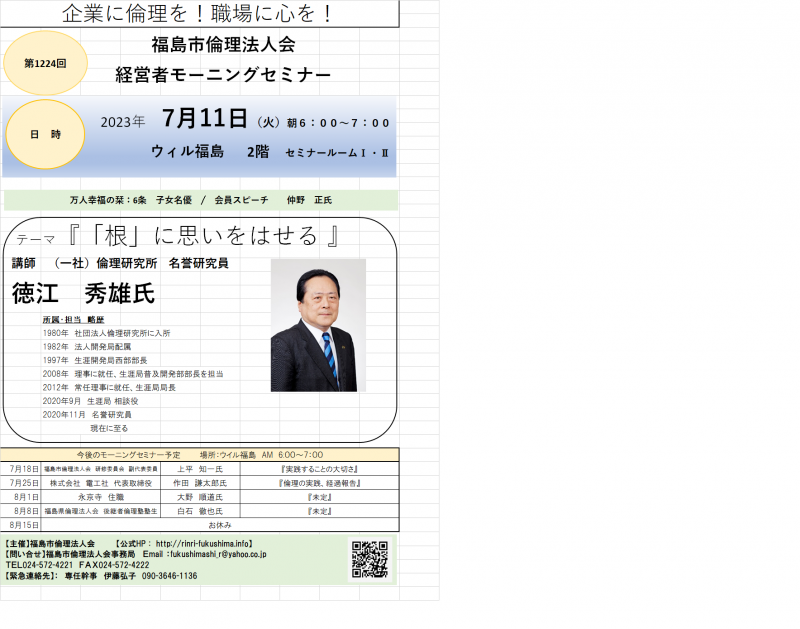This screenshot has width=800, height=629.
Task: Click the お休み cell for 8月15日
Action: point(219,524)
